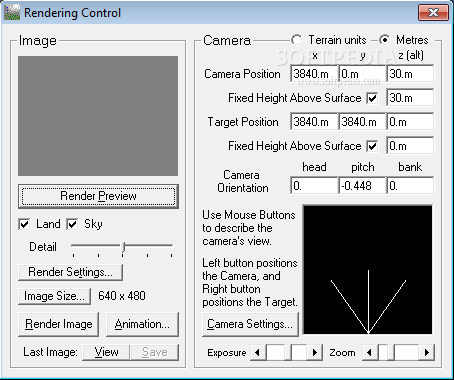Toggle camera Fixed Height Above Surface checkbox
This screenshot has height=380, width=454.
tap(372, 98)
